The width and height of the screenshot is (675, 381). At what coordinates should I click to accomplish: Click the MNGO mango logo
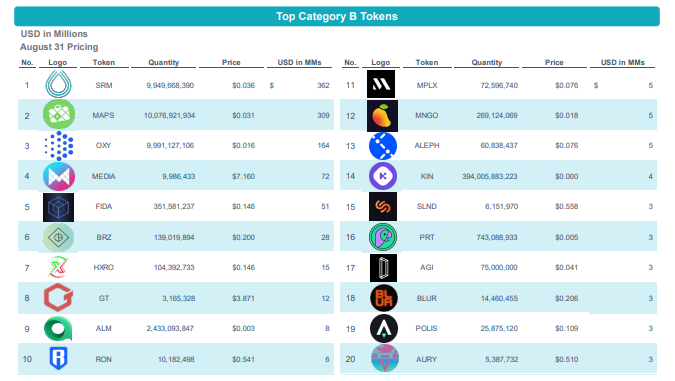click(382, 116)
